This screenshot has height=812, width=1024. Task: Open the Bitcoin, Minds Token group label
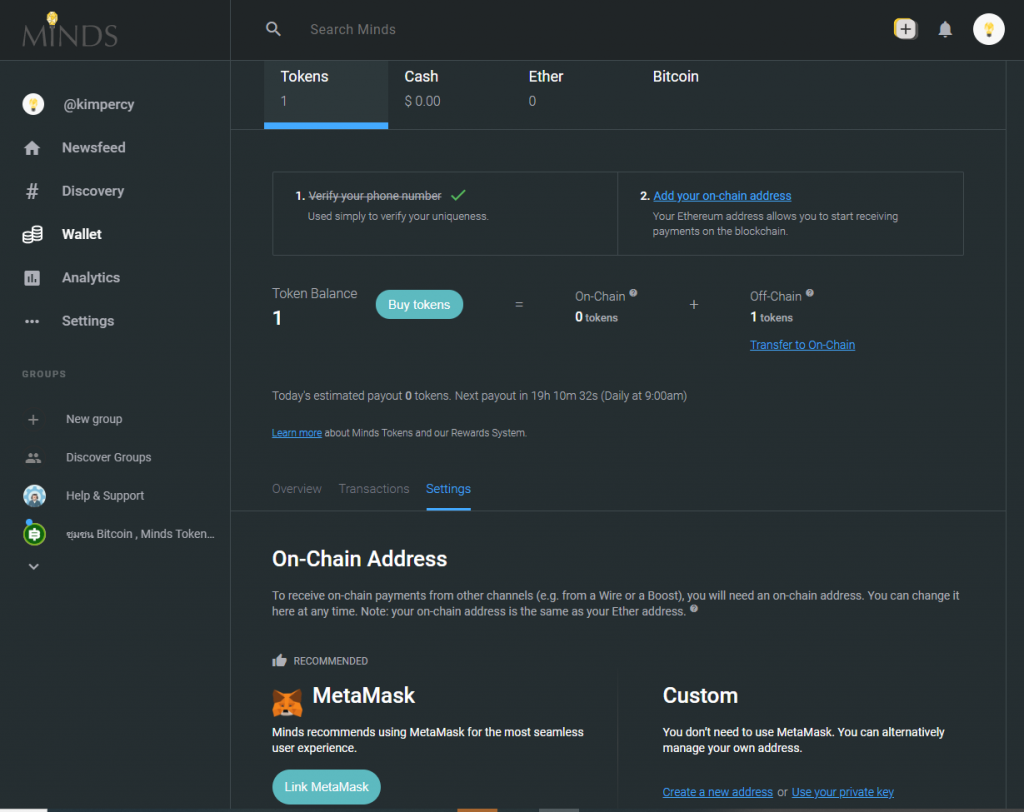coord(140,534)
